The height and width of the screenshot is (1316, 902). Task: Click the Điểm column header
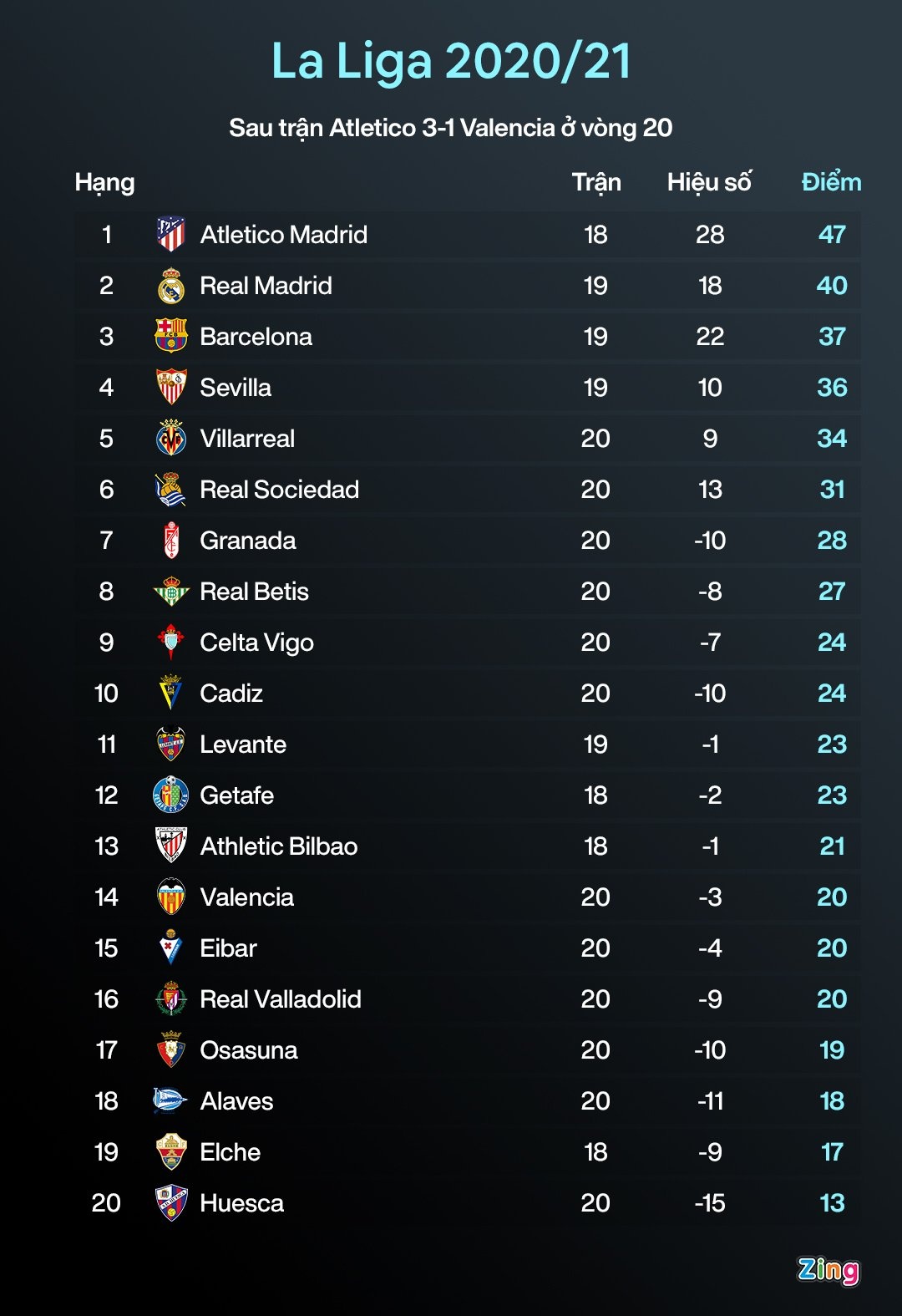point(831,182)
